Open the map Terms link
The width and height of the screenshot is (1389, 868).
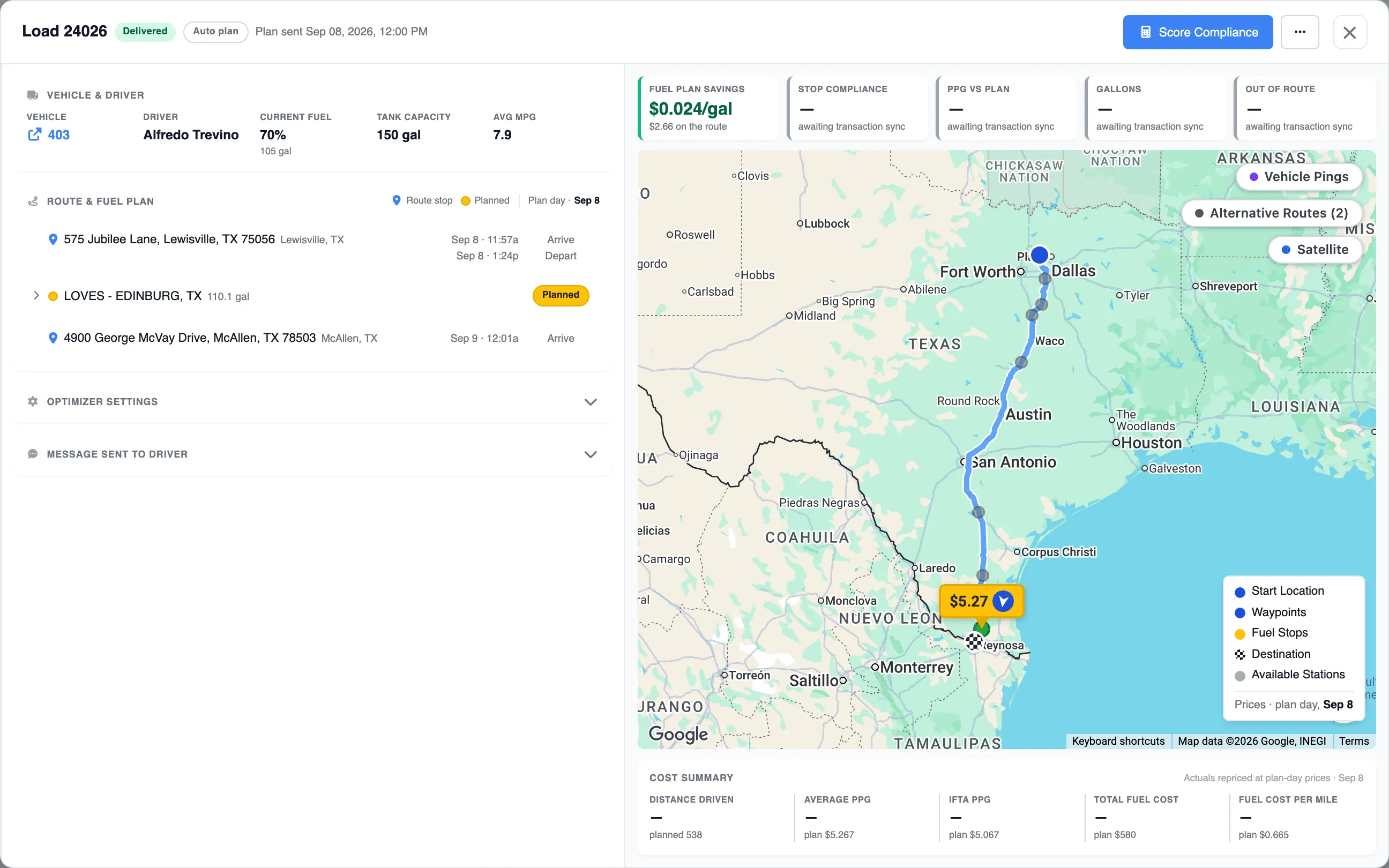point(1354,741)
